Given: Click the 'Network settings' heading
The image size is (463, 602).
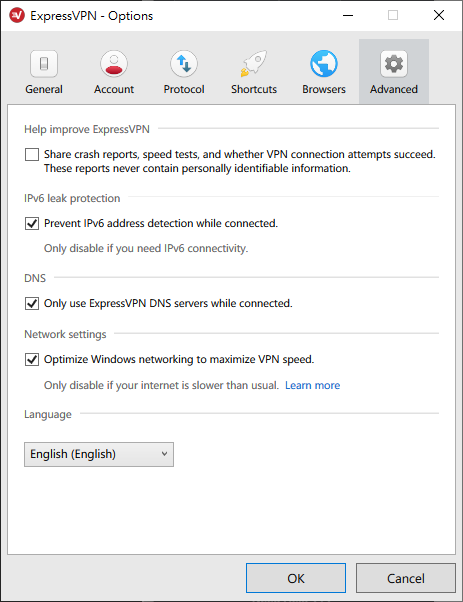Looking at the screenshot, I should (x=65, y=334).
